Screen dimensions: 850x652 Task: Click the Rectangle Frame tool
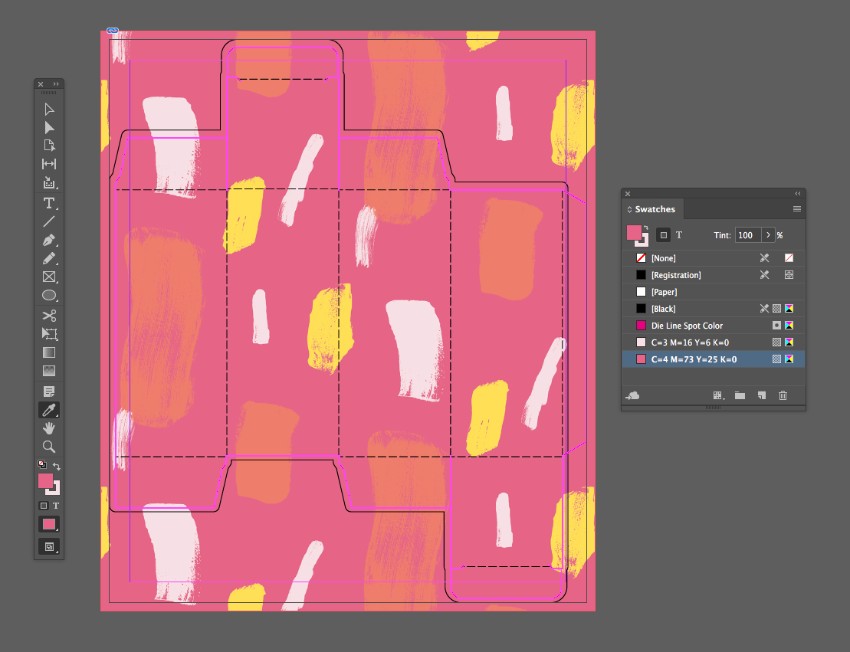(49, 277)
